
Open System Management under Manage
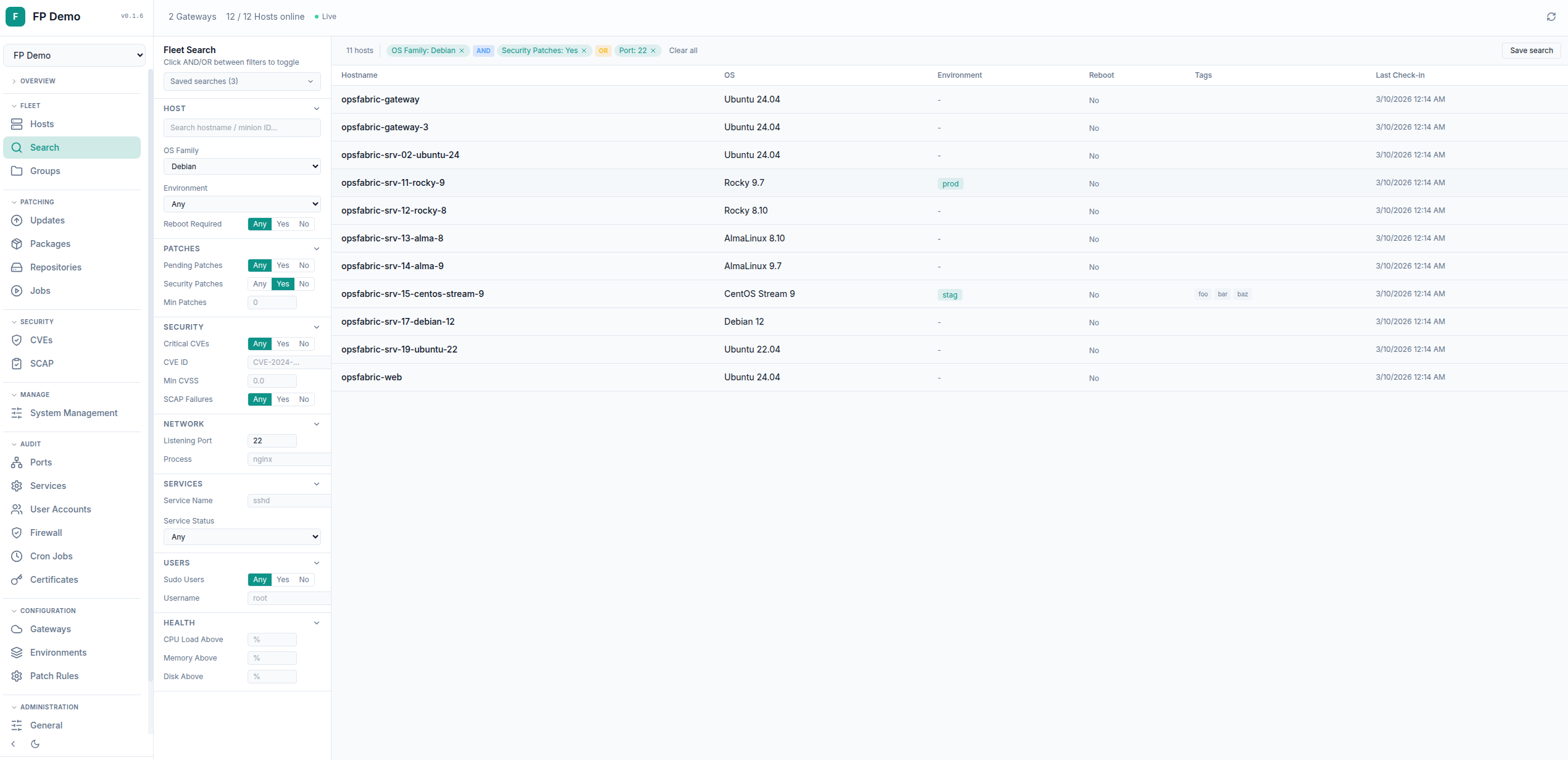click(x=73, y=412)
